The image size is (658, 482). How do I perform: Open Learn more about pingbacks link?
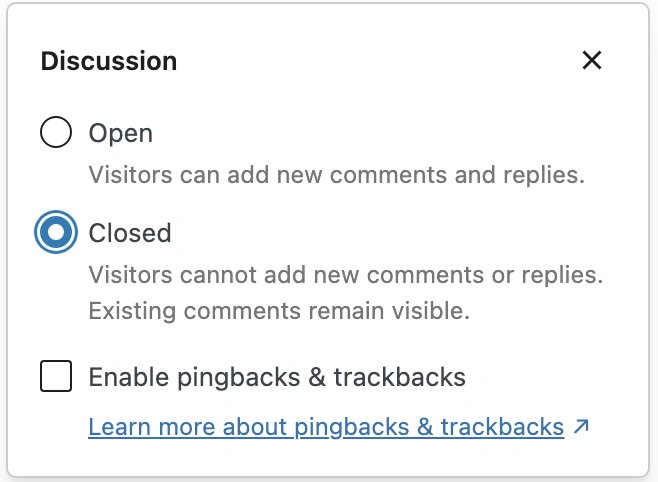coord(326,427)
